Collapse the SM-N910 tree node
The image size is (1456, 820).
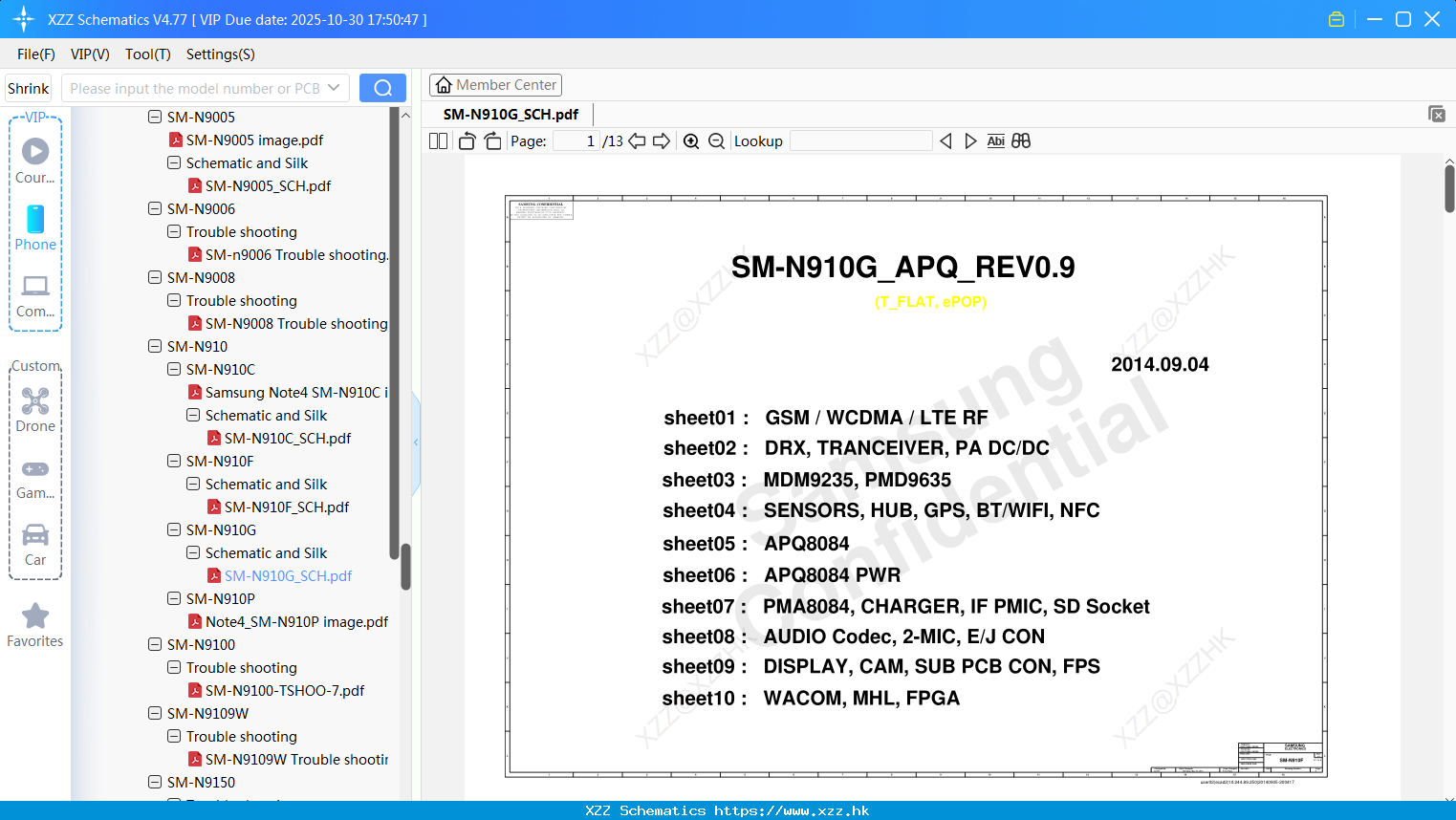pos(155,346)
